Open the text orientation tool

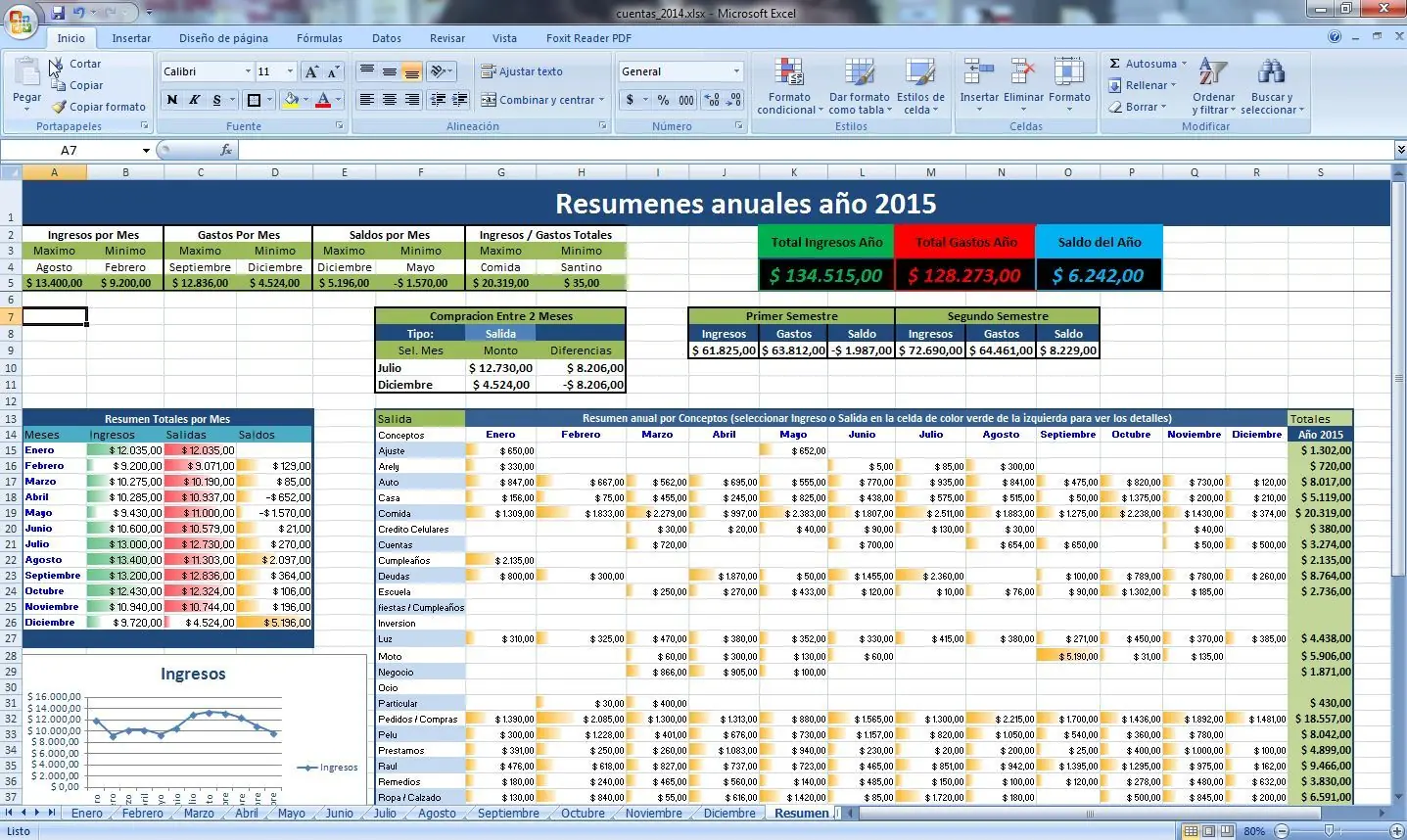[x=442, y=71]
